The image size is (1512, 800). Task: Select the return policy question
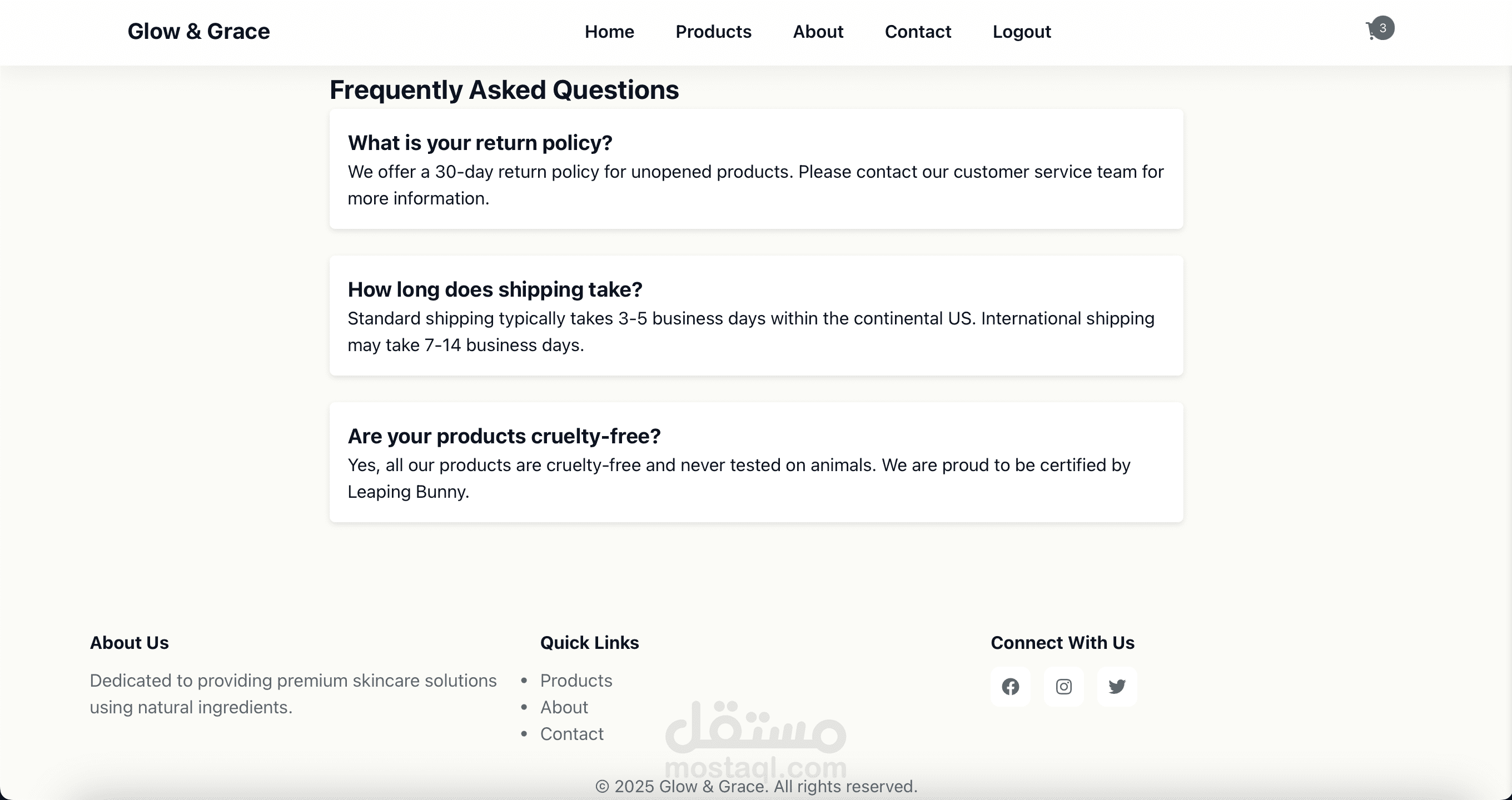pos(480,143)
